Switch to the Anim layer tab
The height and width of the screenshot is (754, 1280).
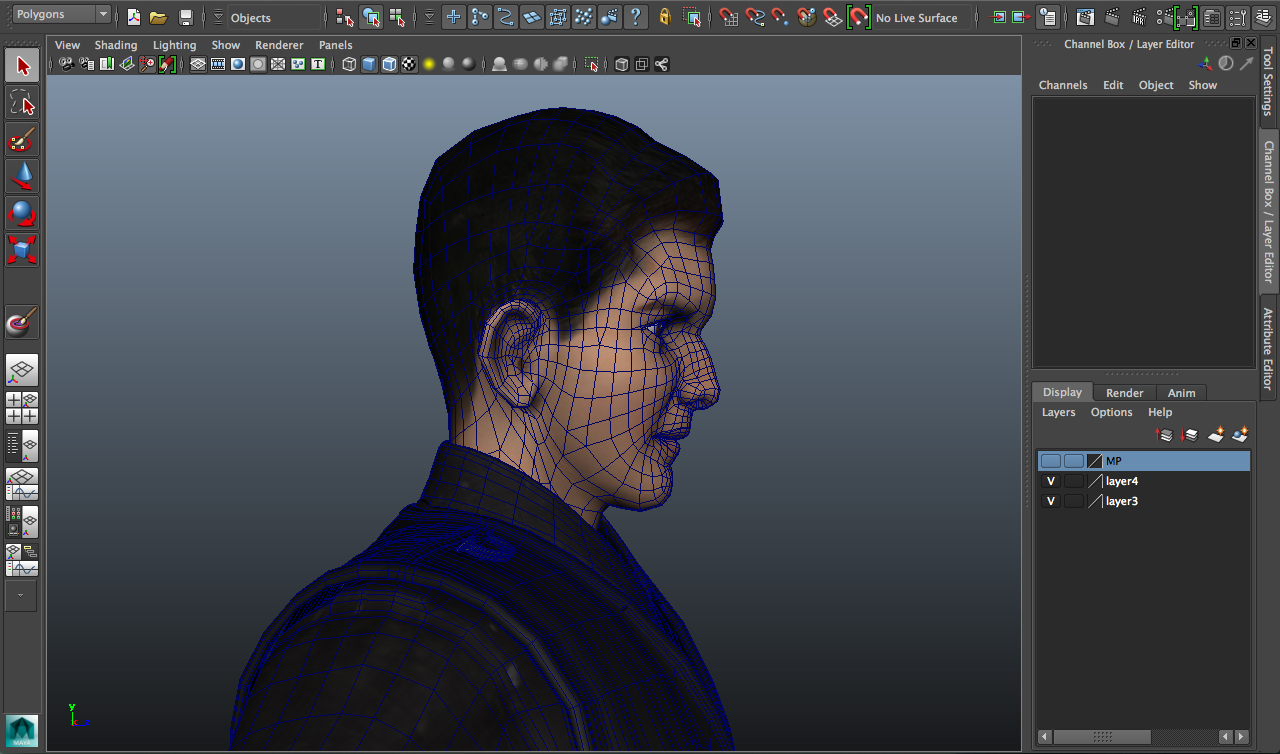tap(1182, 393)
